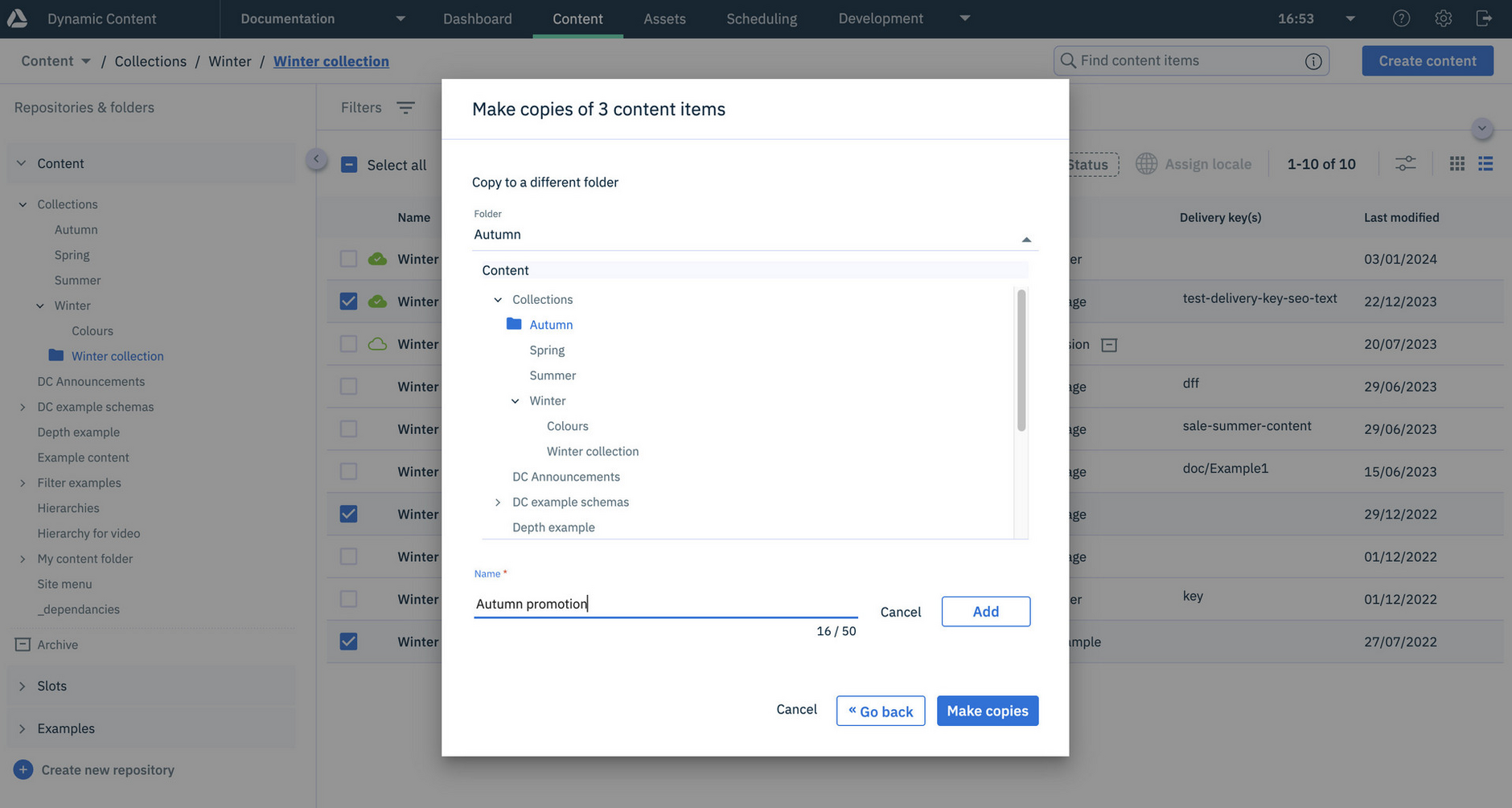Click the Create content button

click(1428, 61)
